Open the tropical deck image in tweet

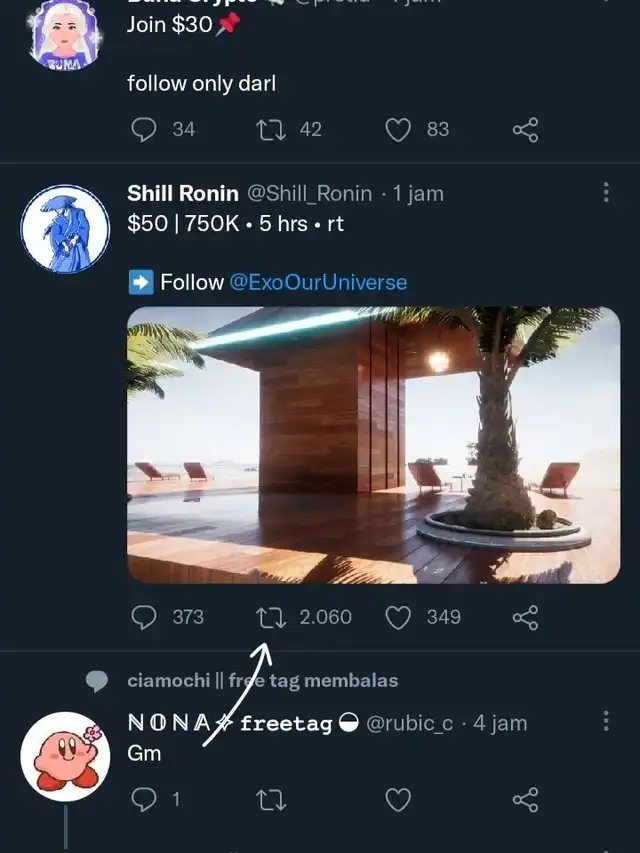coord(373,445)
